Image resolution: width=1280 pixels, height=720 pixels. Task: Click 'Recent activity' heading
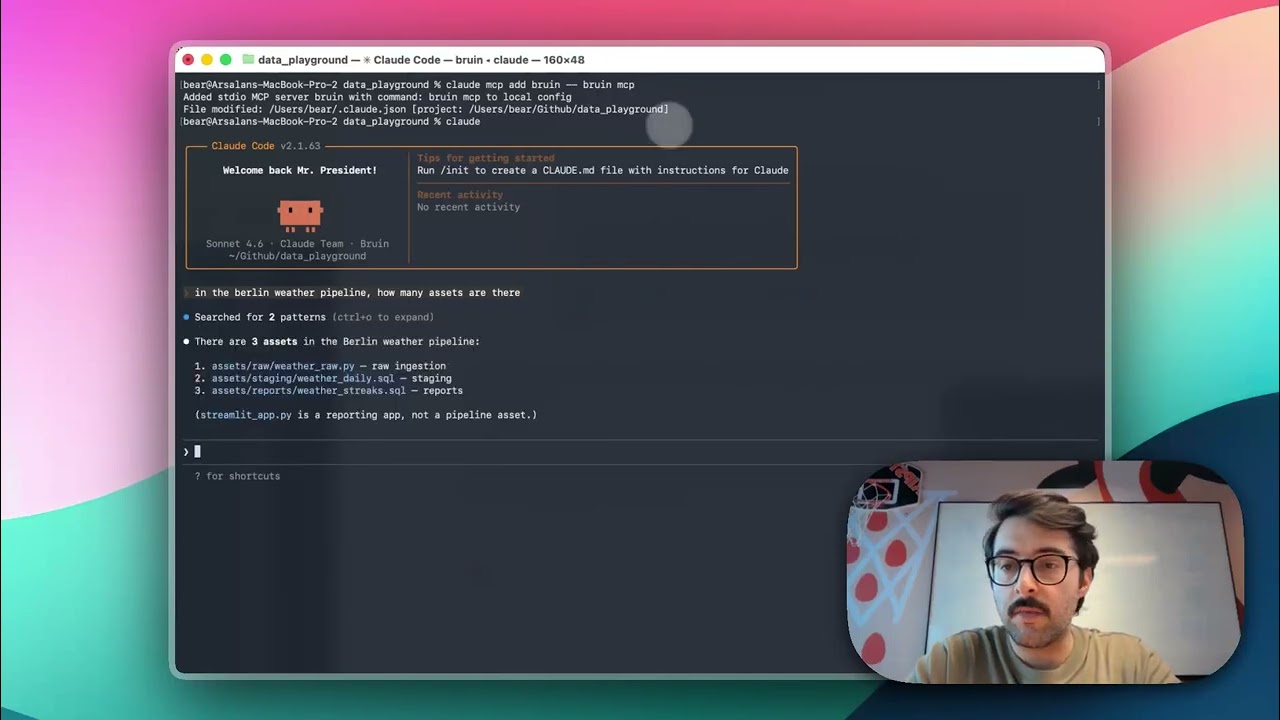coord(460,195)
